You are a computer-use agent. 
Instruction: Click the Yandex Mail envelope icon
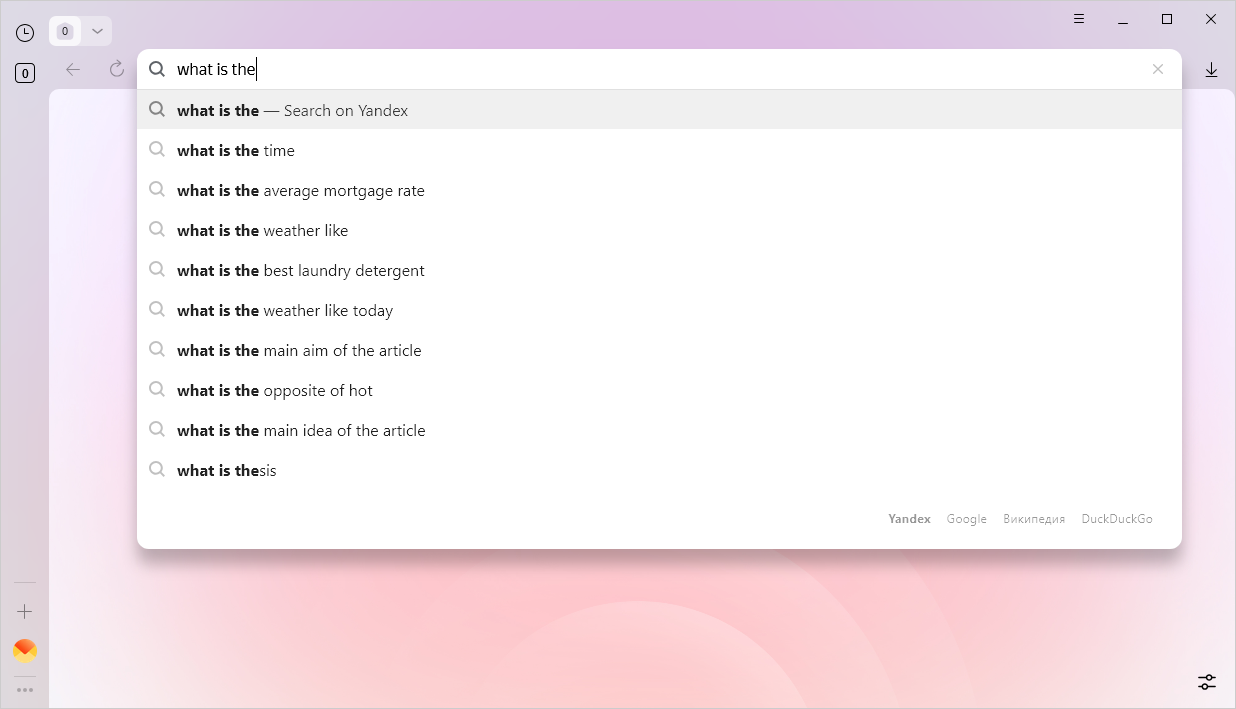click(25, 651)
